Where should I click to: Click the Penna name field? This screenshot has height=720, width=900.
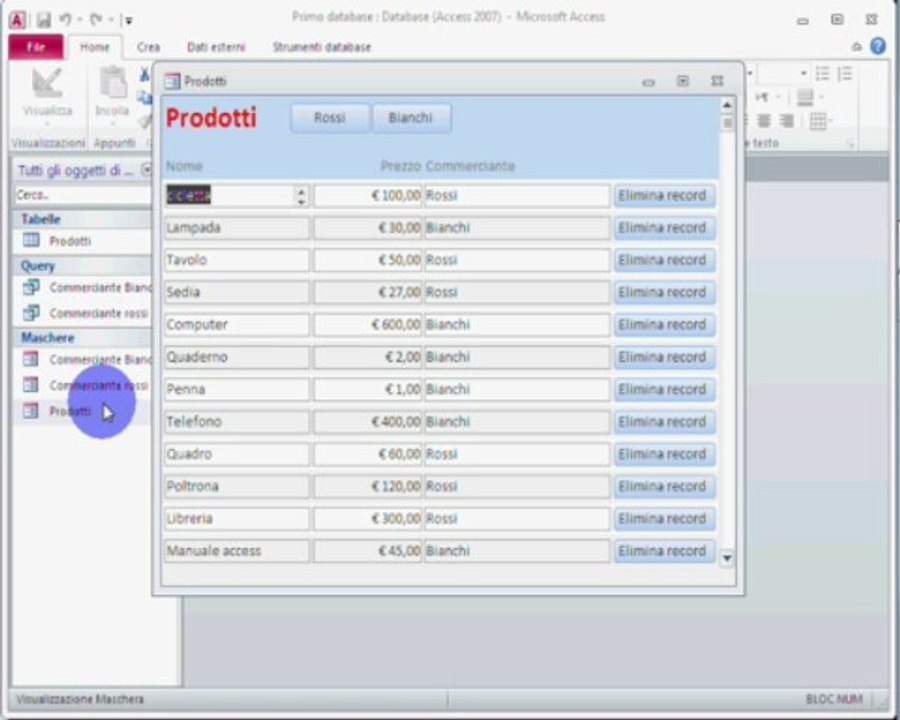[236, 389]
